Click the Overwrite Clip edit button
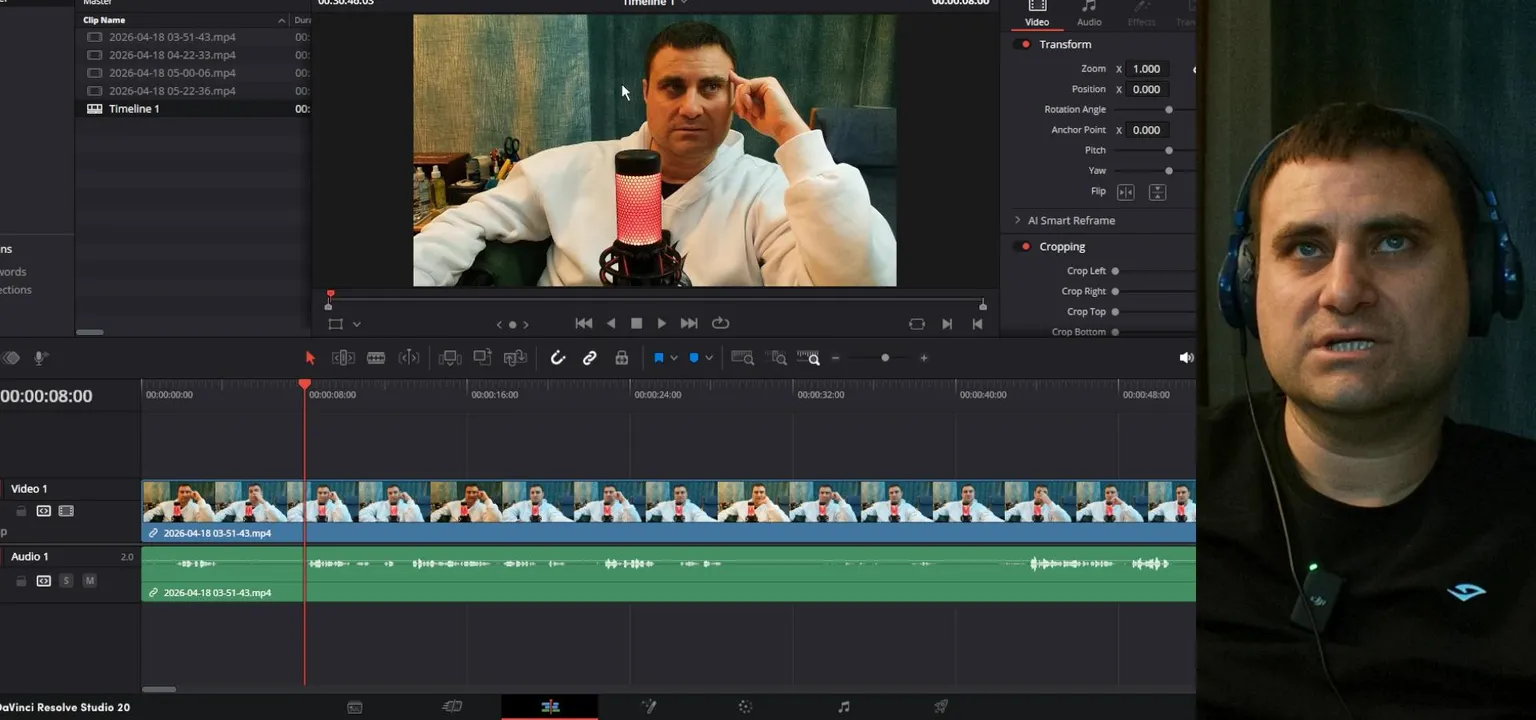Viewport: 1536px width, 720px height. point(483,358)
